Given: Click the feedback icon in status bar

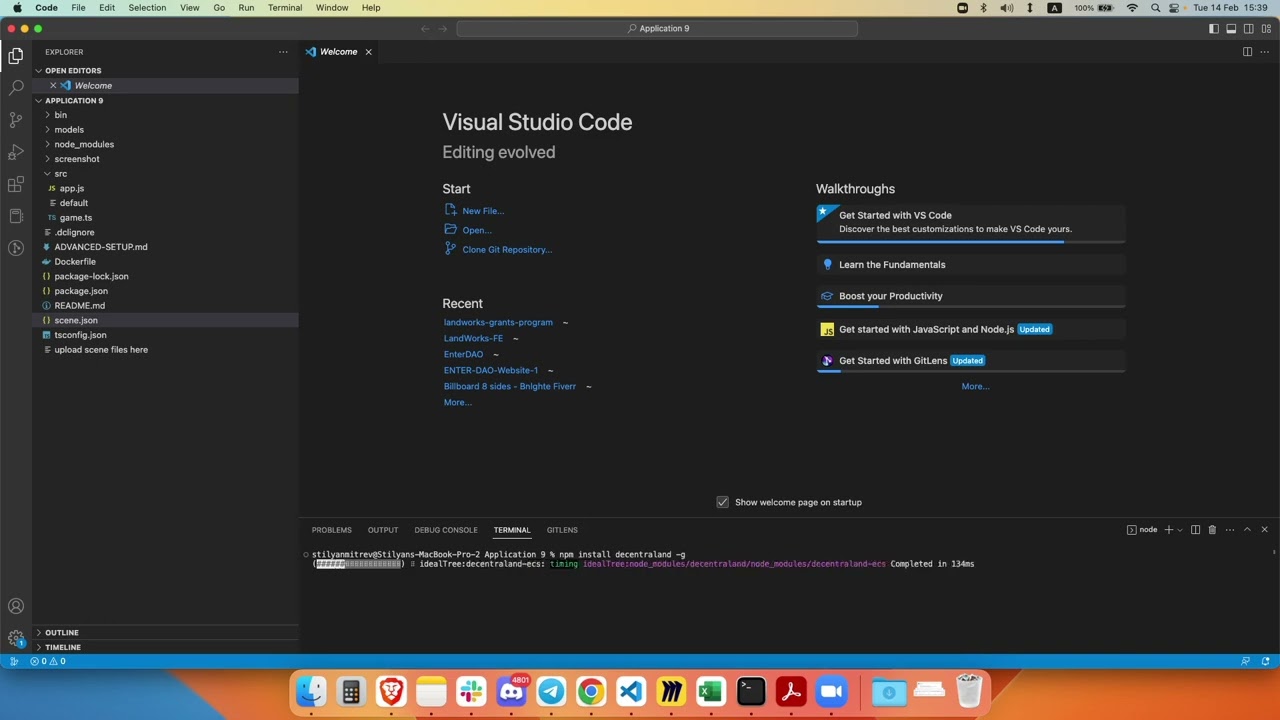Looking at the screenshot, I should pyautogui.click(x=1245, y=661).
